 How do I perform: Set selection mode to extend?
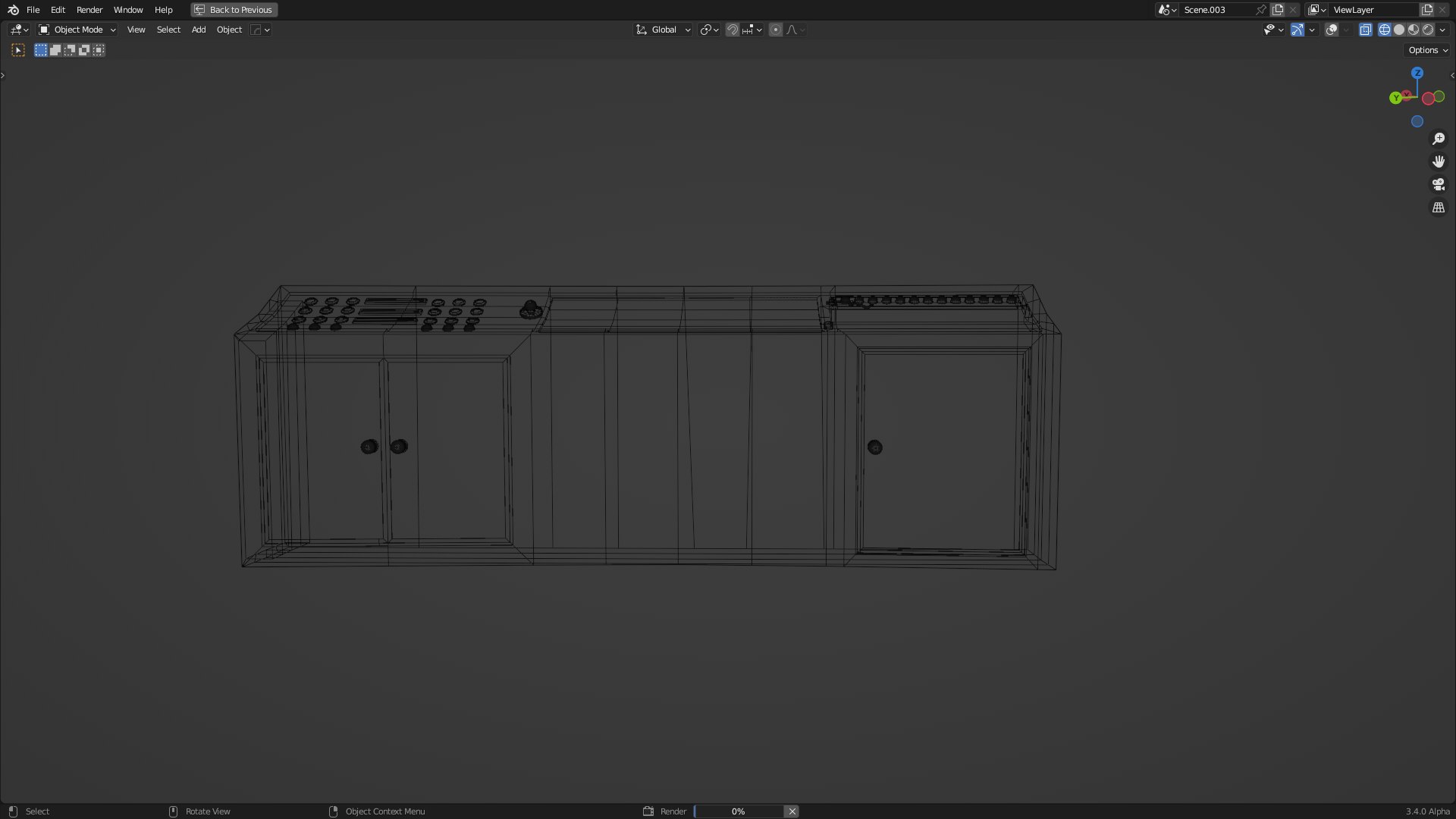click(55, 50)
